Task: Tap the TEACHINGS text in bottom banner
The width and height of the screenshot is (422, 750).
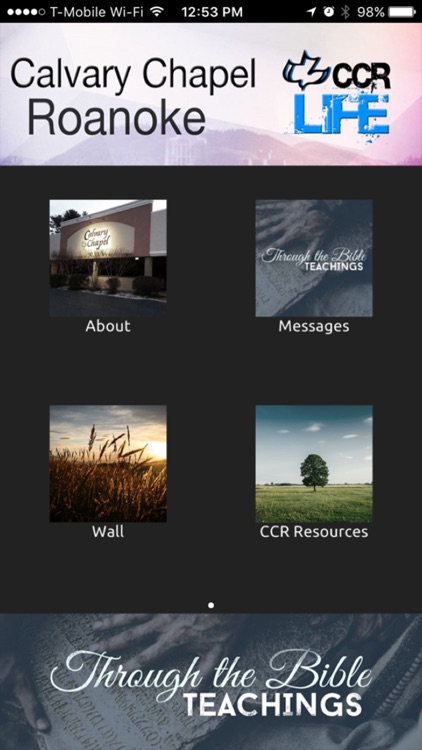Action: coord(273,706)
